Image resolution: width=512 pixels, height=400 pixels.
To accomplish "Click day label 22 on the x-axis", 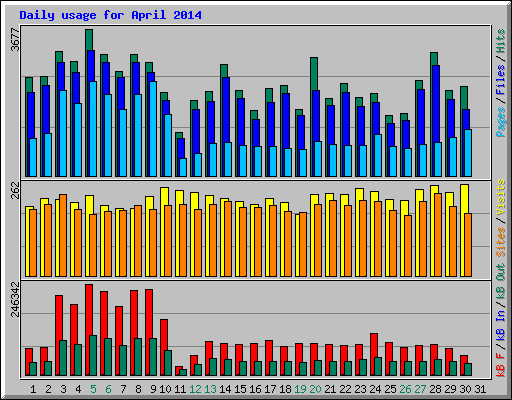I will [345, 389].
